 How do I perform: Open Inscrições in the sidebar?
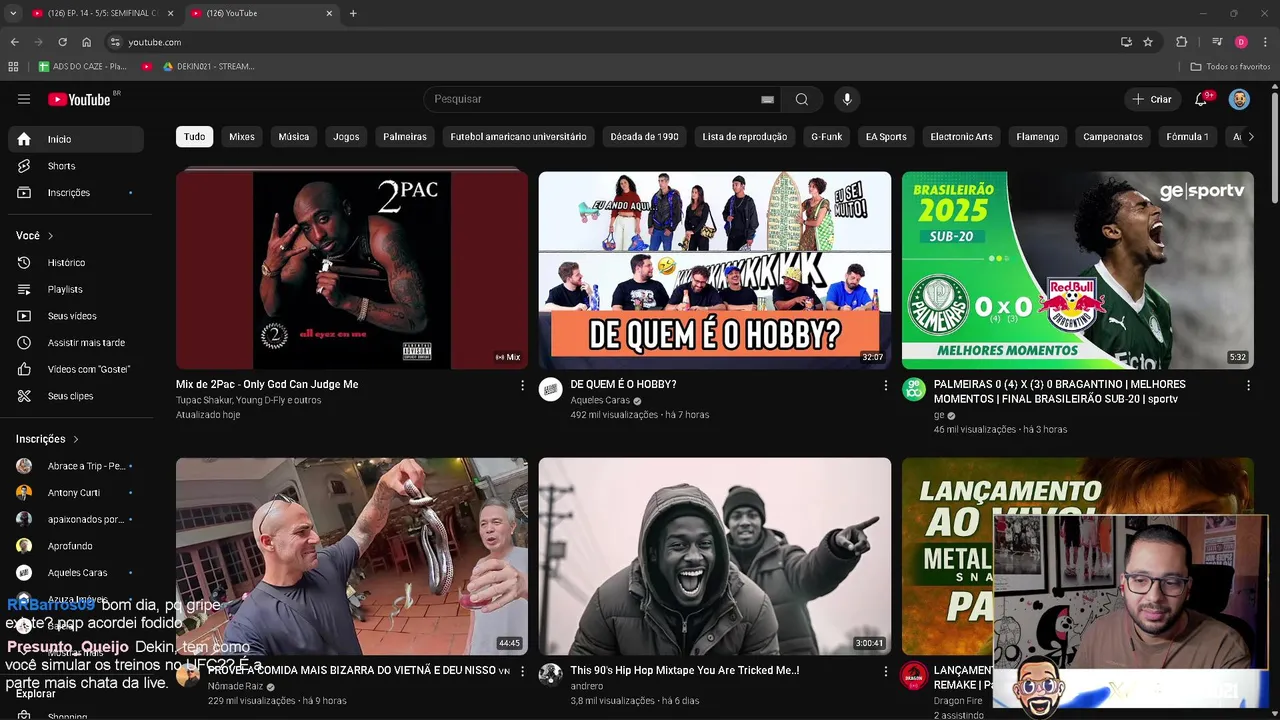[x=76, y=192]
